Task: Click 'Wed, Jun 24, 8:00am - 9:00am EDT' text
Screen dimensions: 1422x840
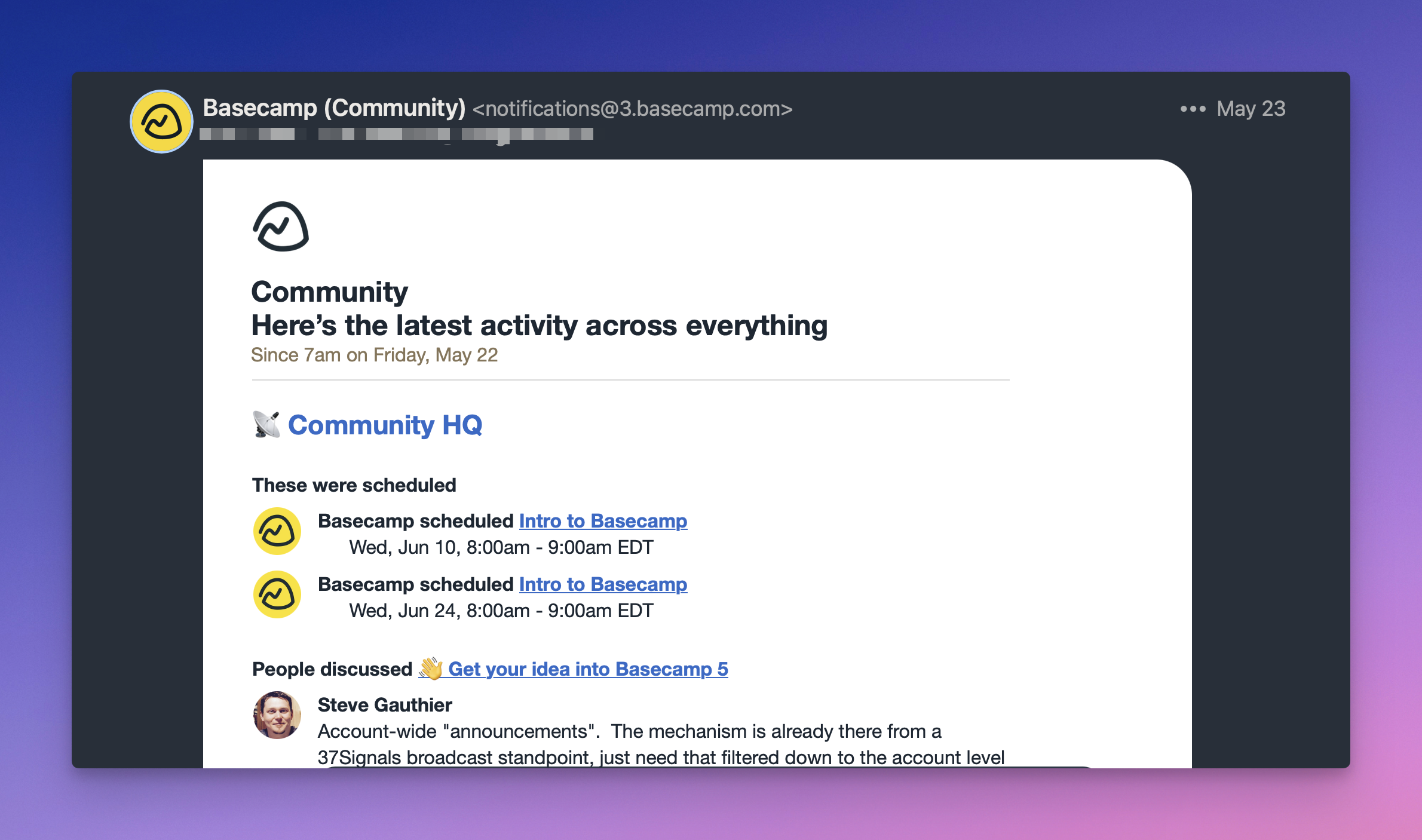Action: pyautogui.click(x=501, y=611)
